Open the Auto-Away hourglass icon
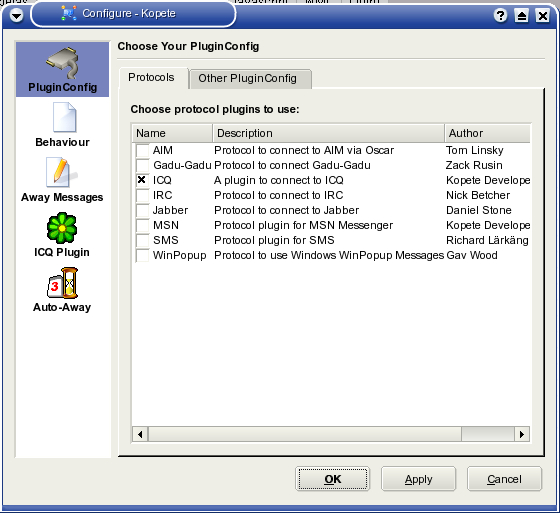This screenshot has height=513, width=560. click(x=62, y=283)
